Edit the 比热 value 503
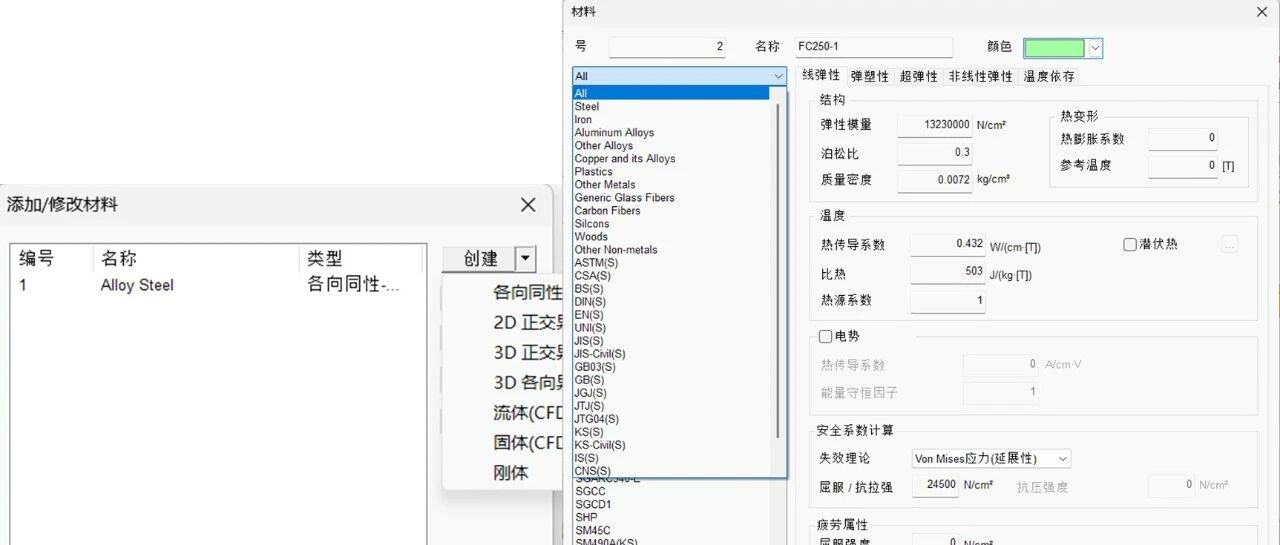This screenshot has width=1280, height=545. 948,273
